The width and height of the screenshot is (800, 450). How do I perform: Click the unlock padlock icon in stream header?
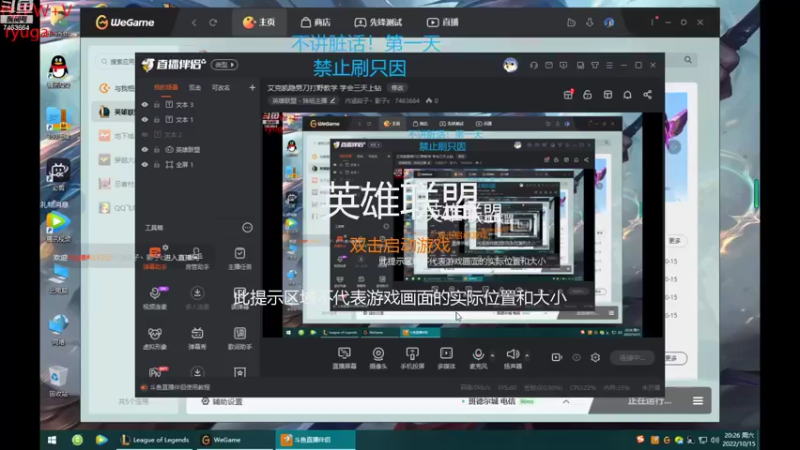588,95
